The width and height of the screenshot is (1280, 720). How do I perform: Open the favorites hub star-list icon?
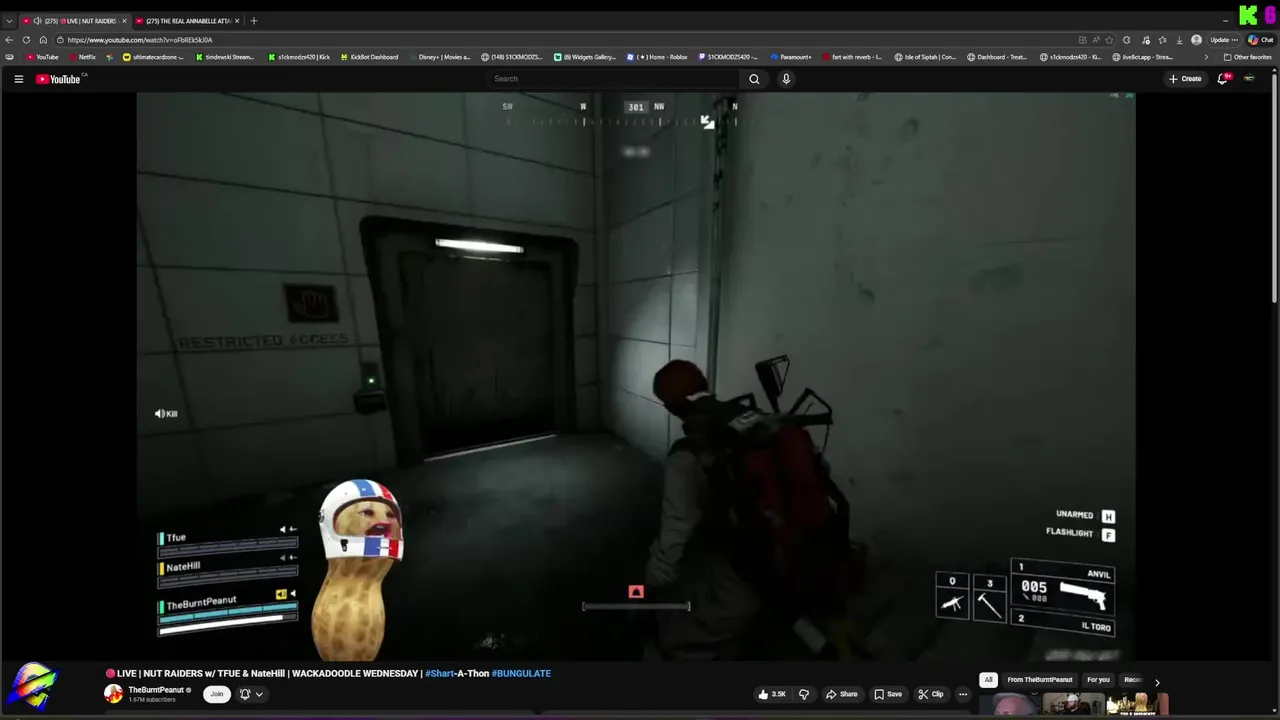1162,40
